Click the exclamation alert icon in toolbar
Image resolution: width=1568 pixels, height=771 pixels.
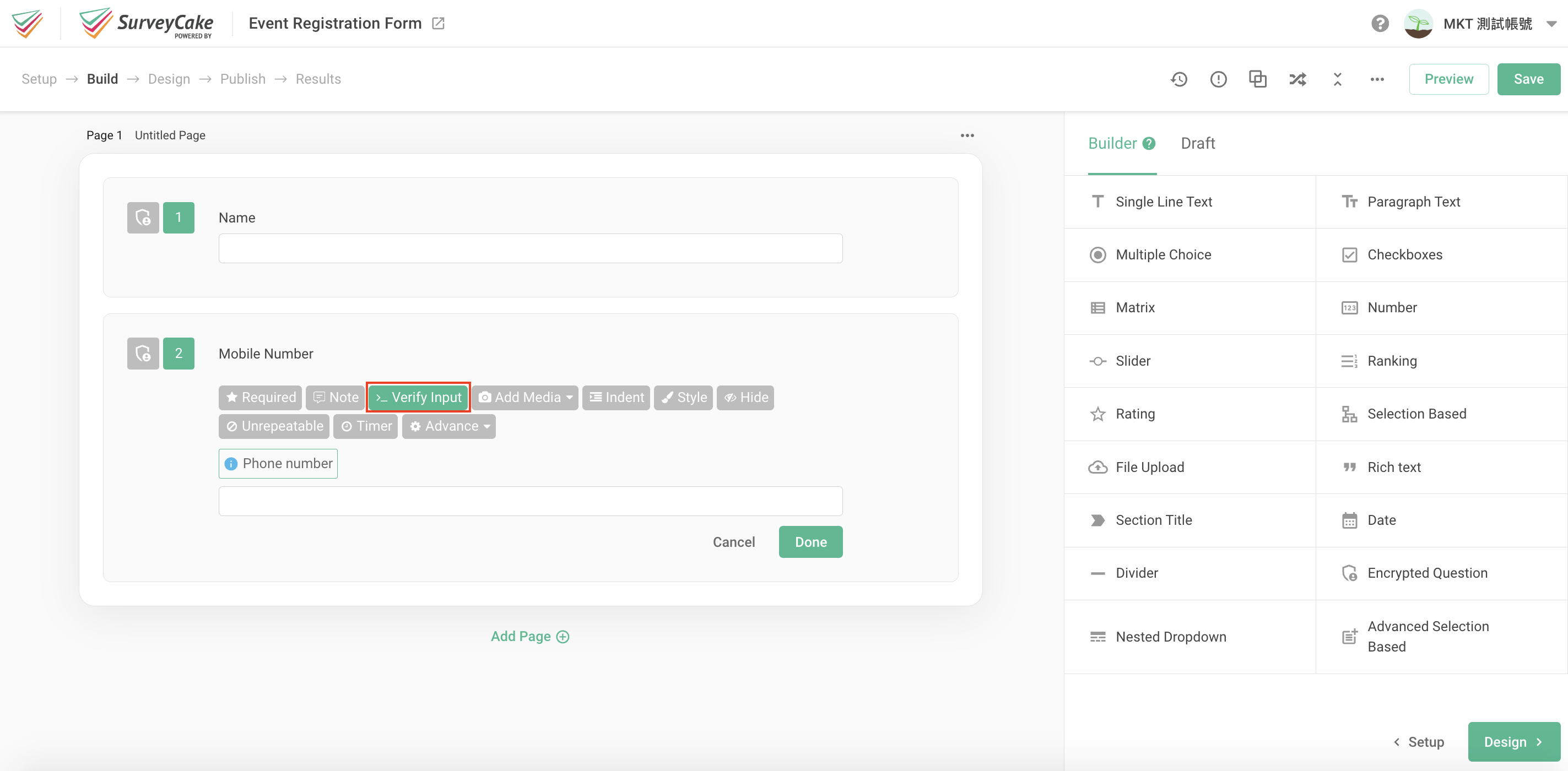(1218, 79)
